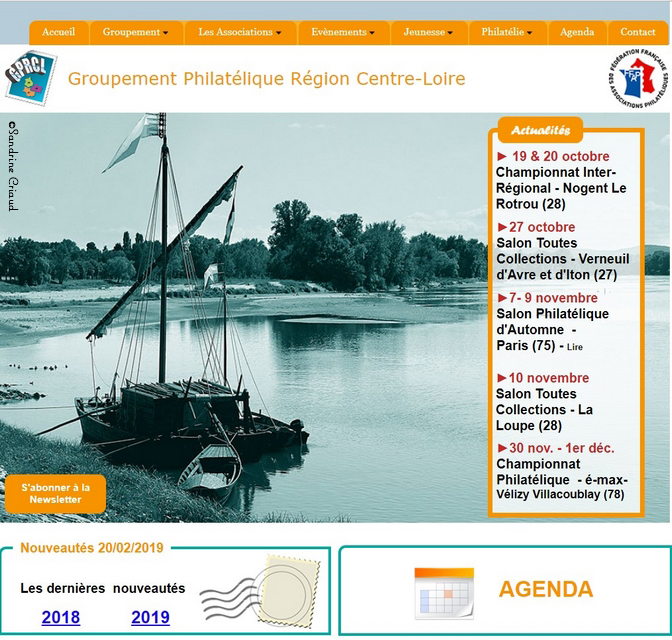Click the Groupement Philatélique Région Centre-Loire title
The height and width of the screenshot is (640, 672).
[266, 78]
